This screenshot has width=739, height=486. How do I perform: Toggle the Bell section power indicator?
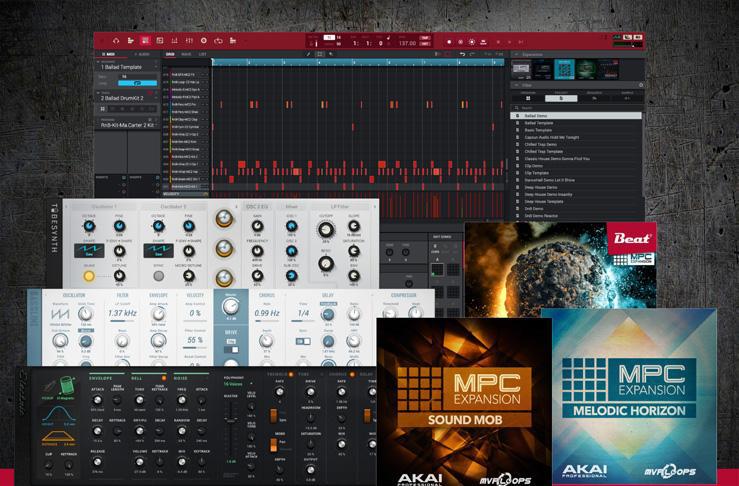pos(164,378)
